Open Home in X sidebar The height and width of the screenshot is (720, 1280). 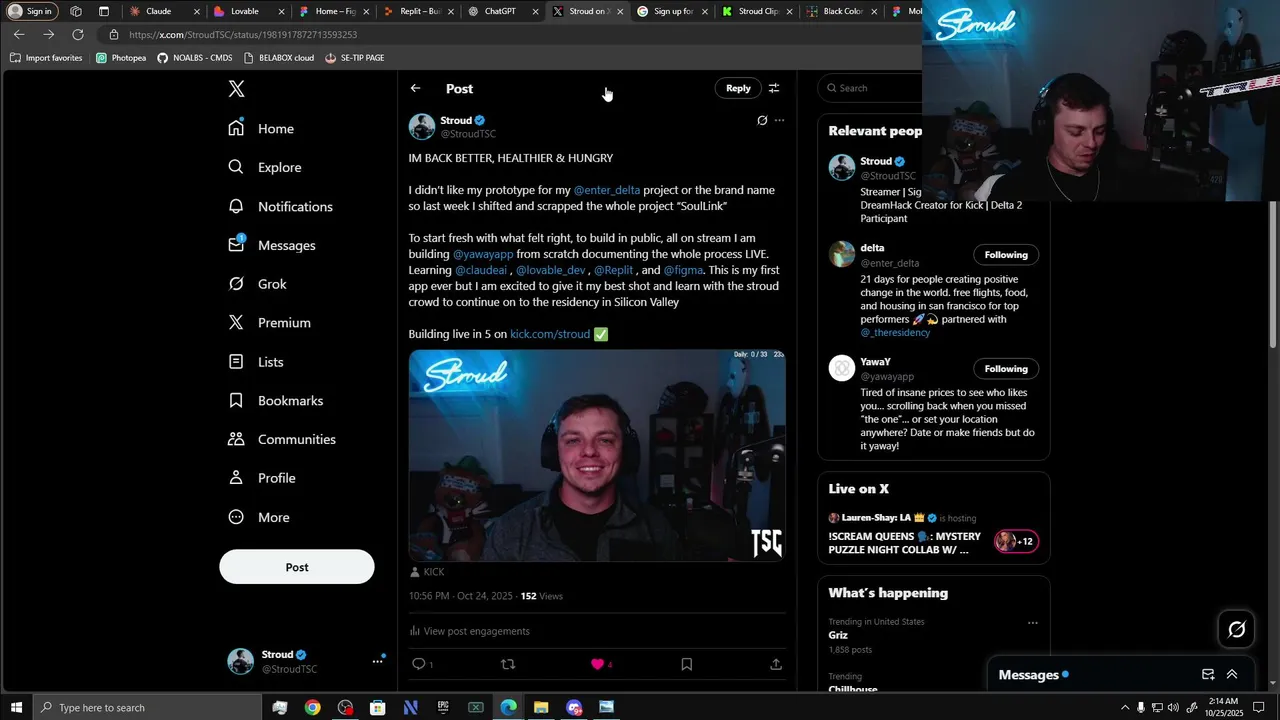[x=261, y=128]
